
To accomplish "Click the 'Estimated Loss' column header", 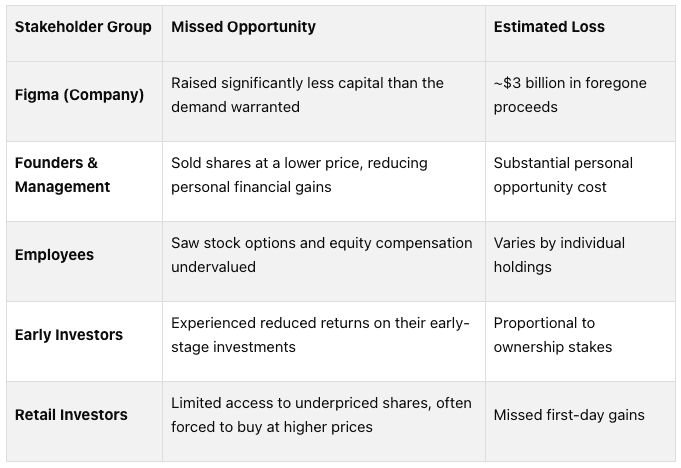I will (549, 27).
